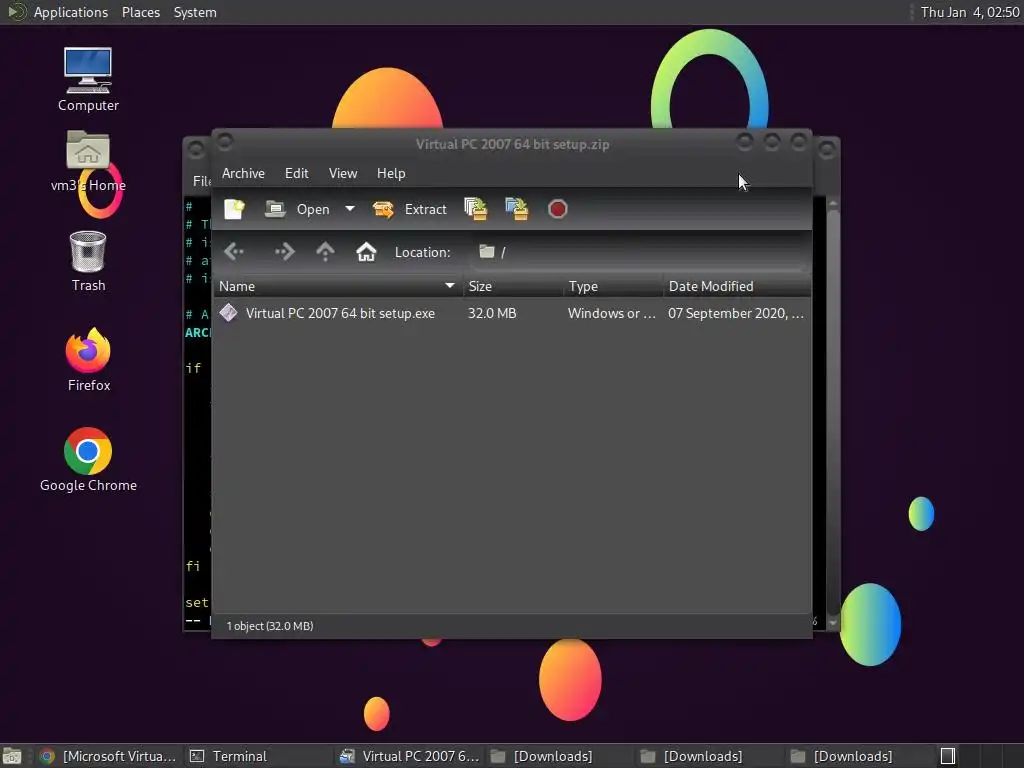Go to archive home location icon
Viewport: 1024px width, 768px height.
click(x=366, y=251)
